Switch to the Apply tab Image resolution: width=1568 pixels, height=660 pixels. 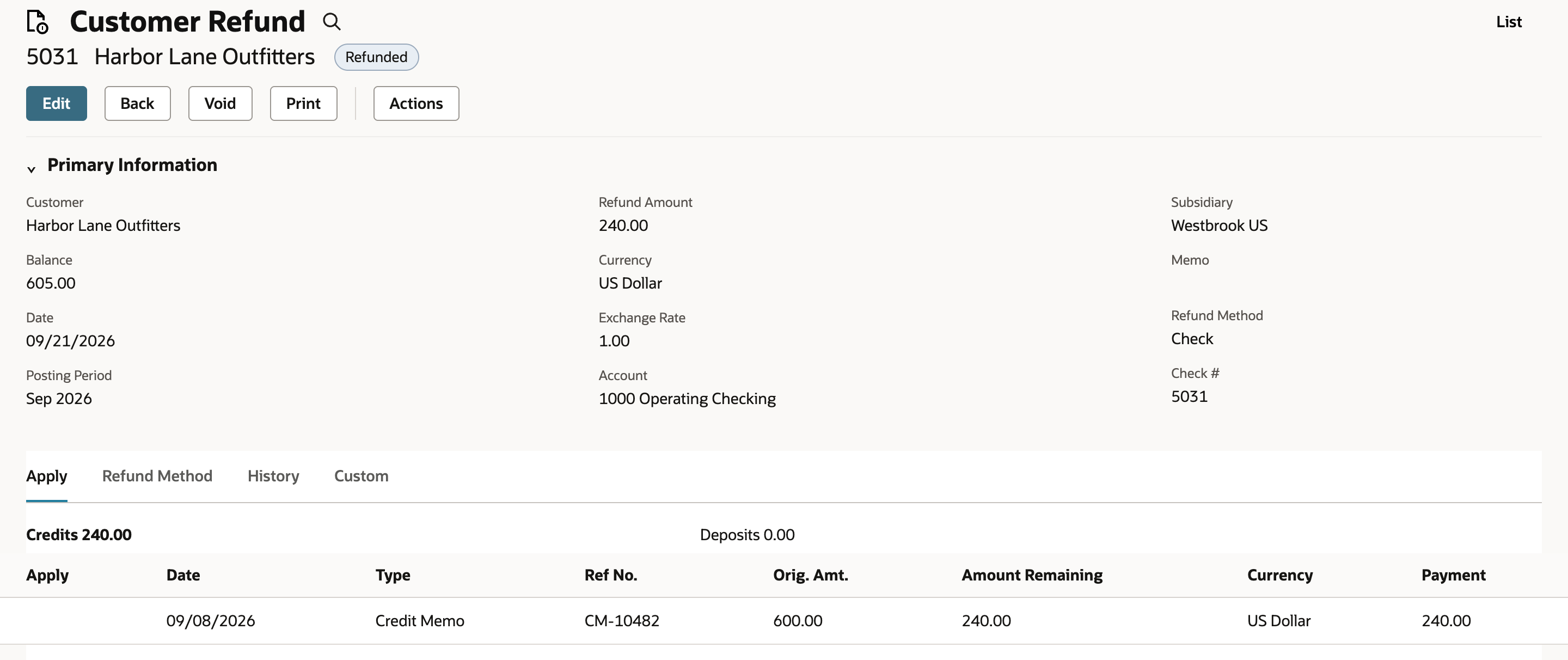(x=47, y=475)
